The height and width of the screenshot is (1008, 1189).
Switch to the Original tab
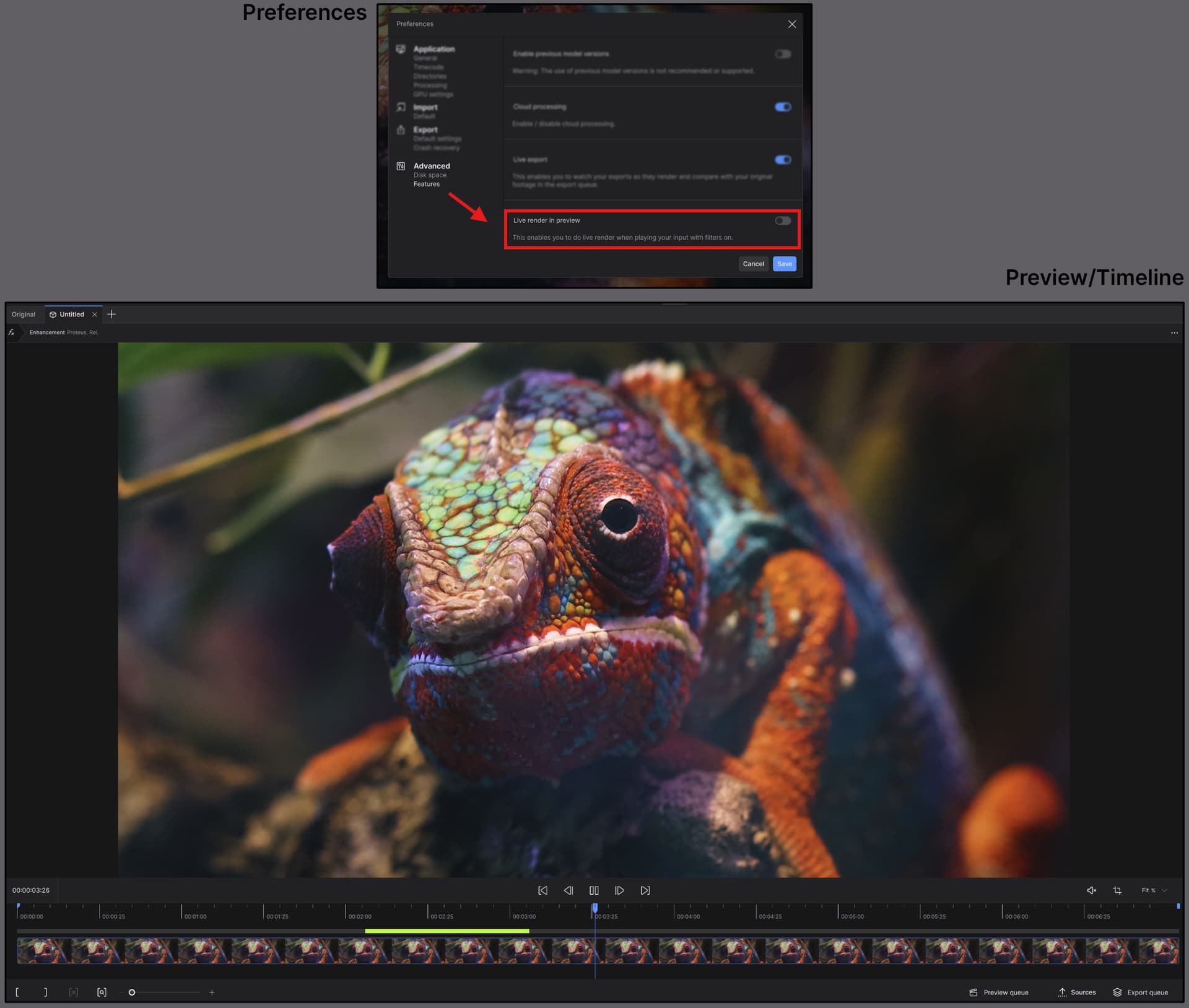pyautogui.click(x=24, y=315)
